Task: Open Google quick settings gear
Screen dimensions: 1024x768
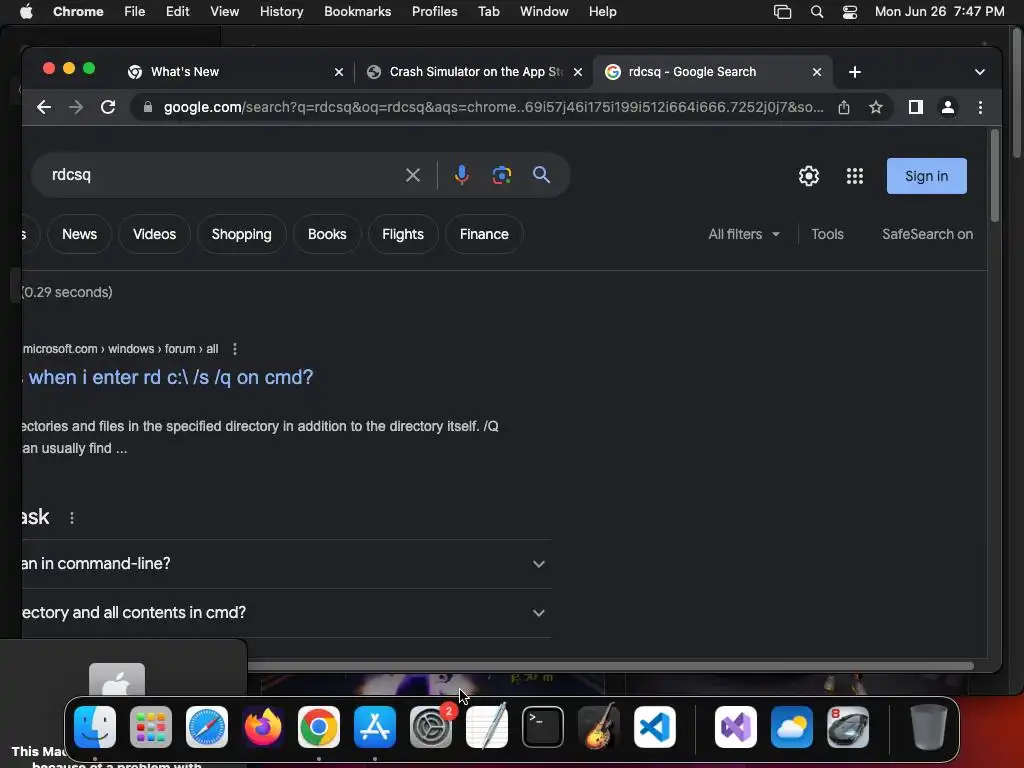Action: click(x=808, y=176)
